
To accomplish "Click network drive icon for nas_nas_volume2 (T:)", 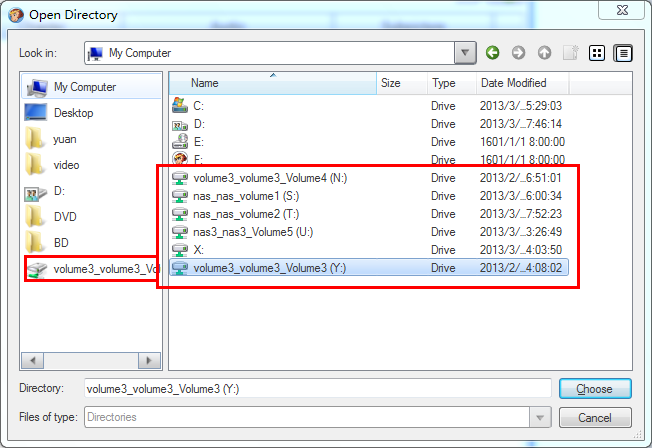I will (x=180, y=214).
